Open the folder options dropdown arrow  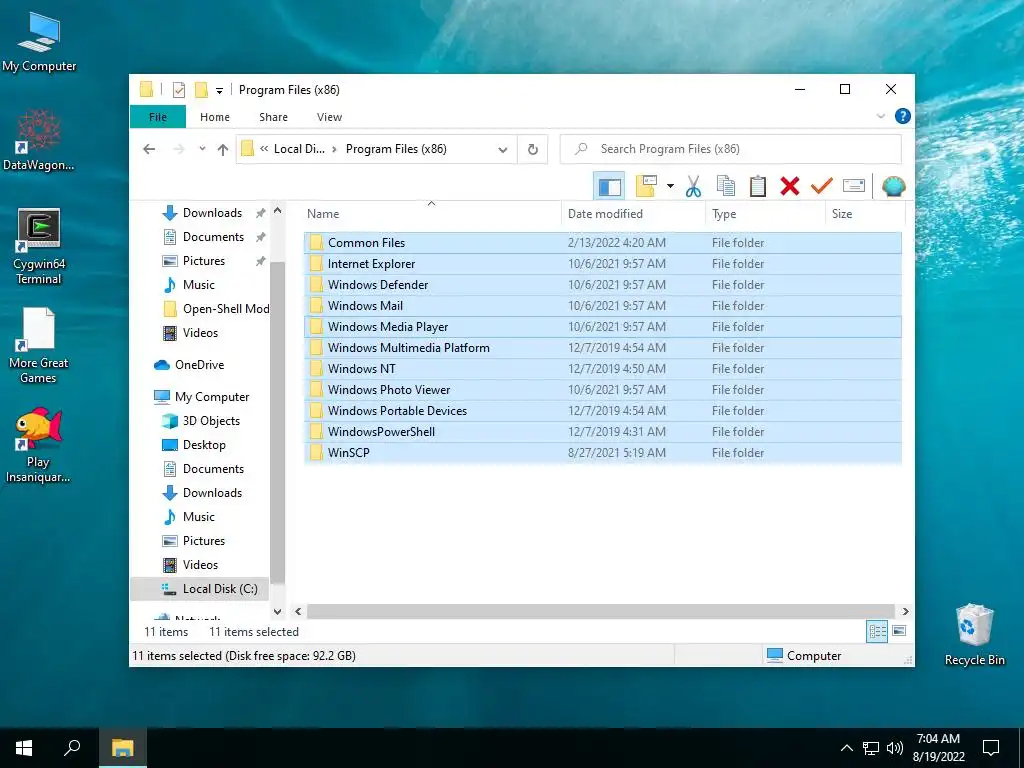[670, 186]
